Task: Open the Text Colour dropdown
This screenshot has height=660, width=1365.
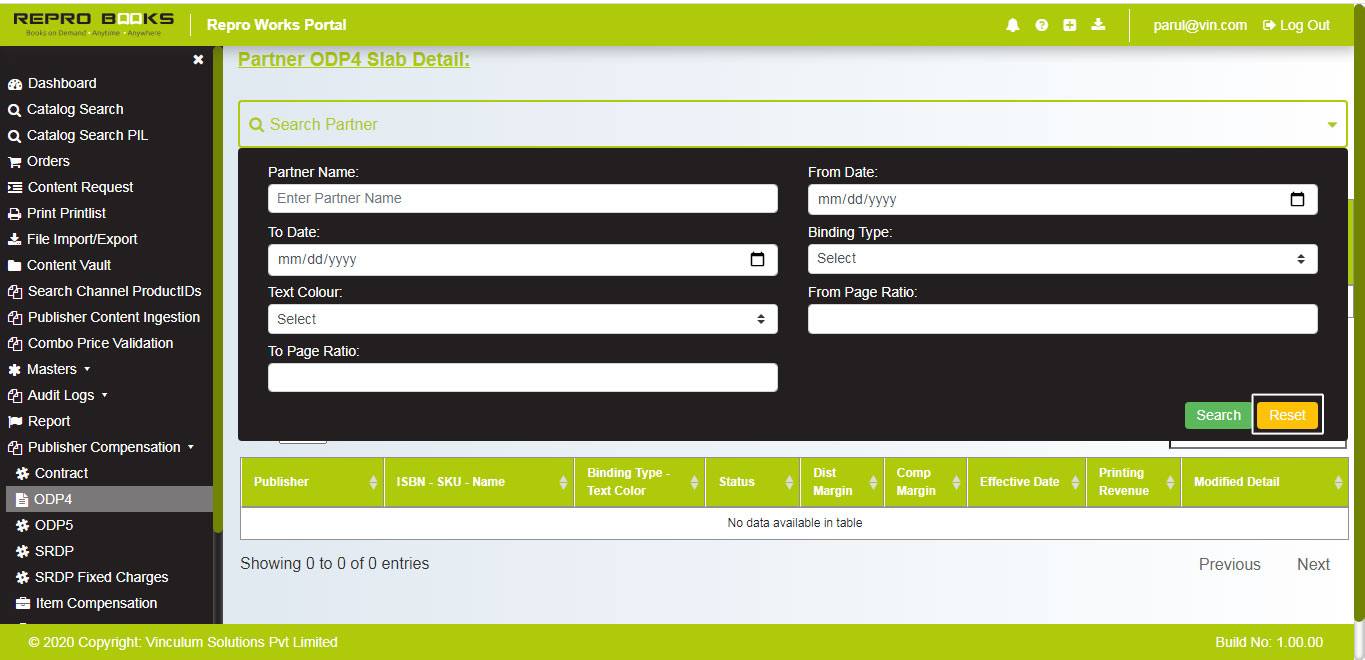Action: (x=522, y=319)
